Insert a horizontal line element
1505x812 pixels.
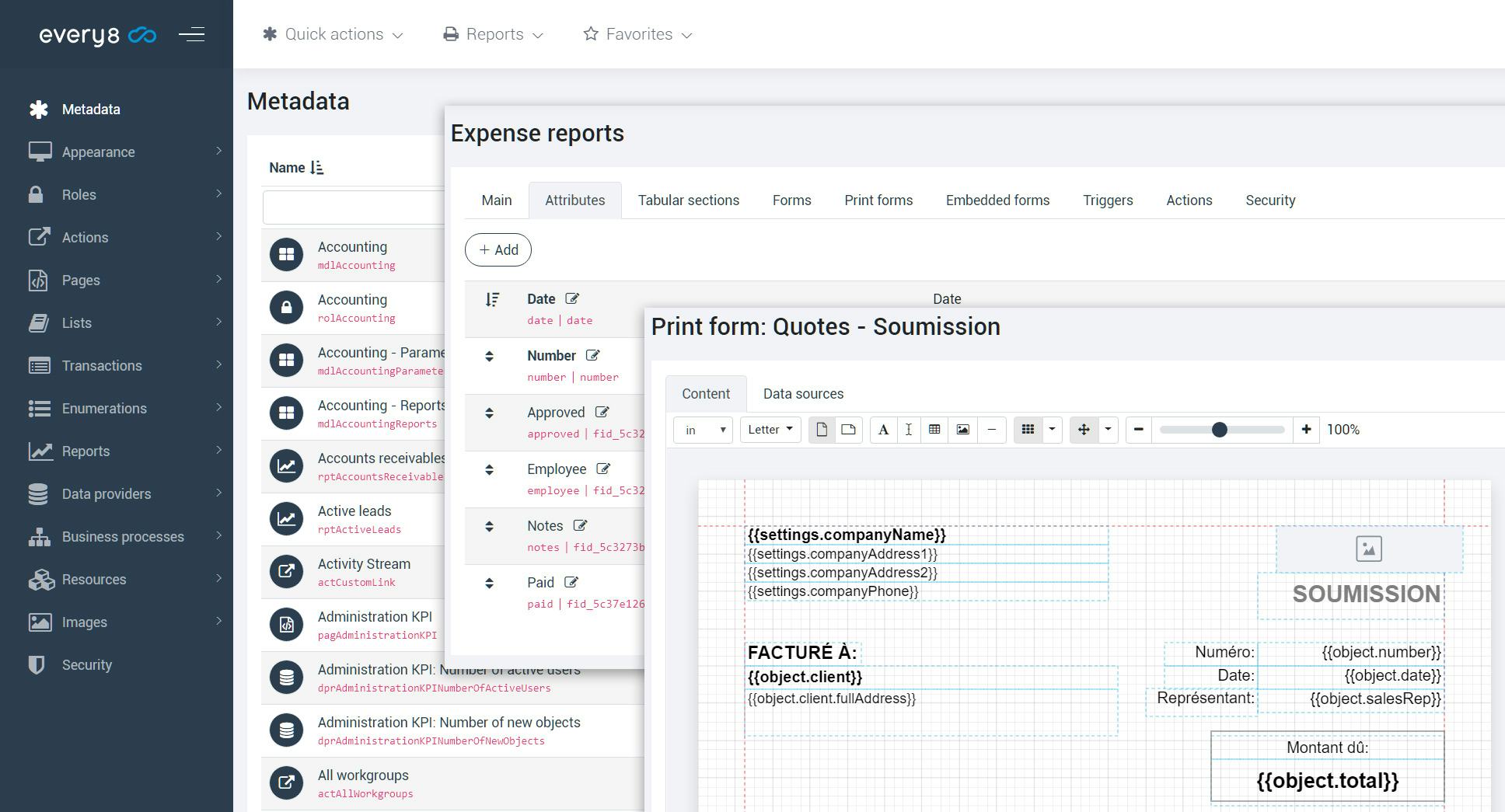990,429
